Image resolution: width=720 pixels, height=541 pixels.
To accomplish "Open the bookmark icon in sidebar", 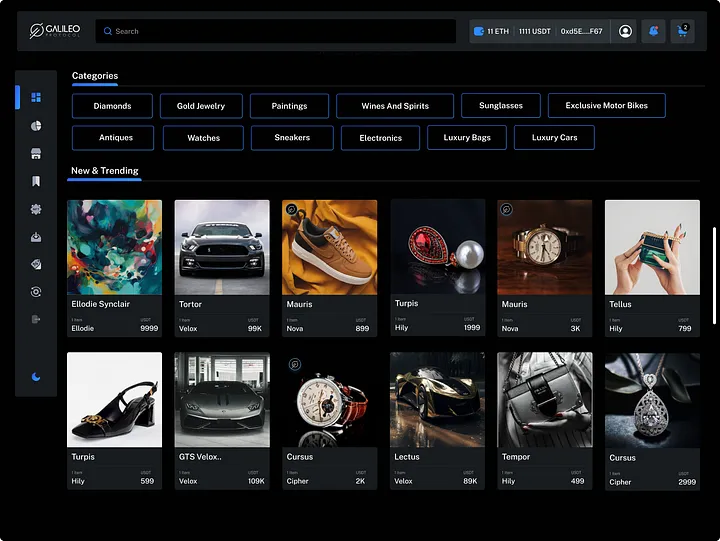I will point(36,181).
